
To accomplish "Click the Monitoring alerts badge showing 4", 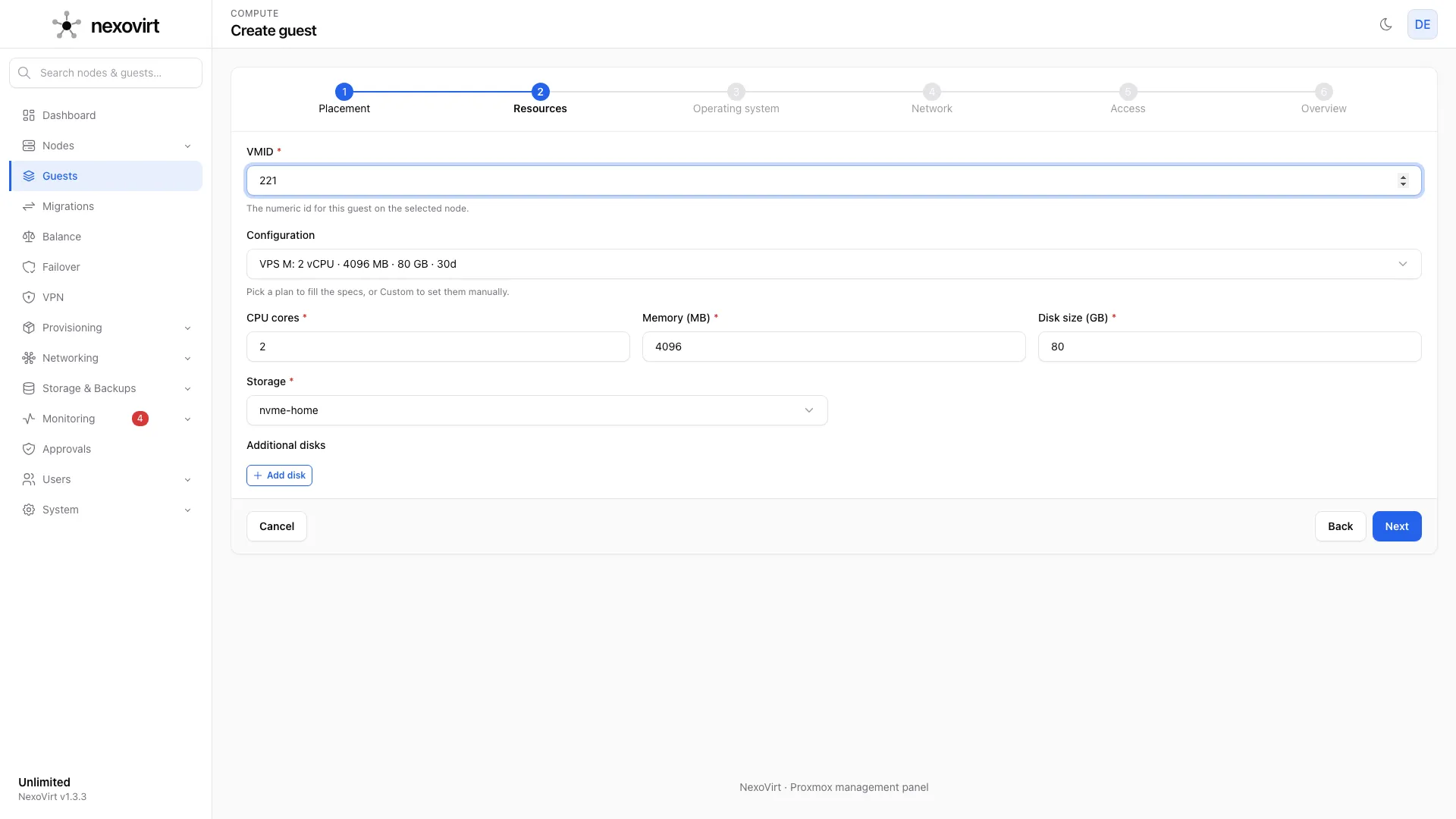I will [140, 419].
